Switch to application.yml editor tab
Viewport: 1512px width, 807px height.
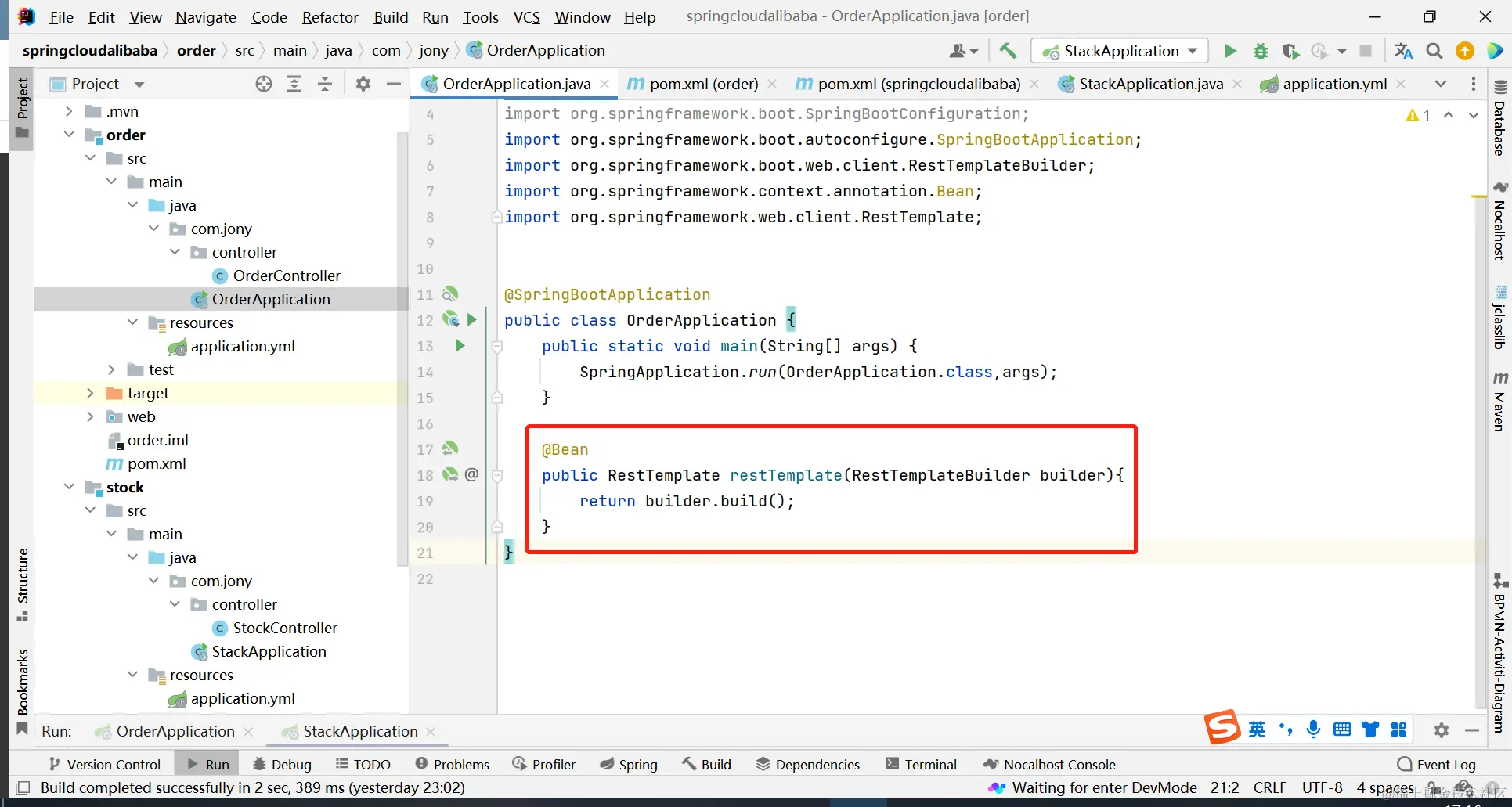(1334, 84)
